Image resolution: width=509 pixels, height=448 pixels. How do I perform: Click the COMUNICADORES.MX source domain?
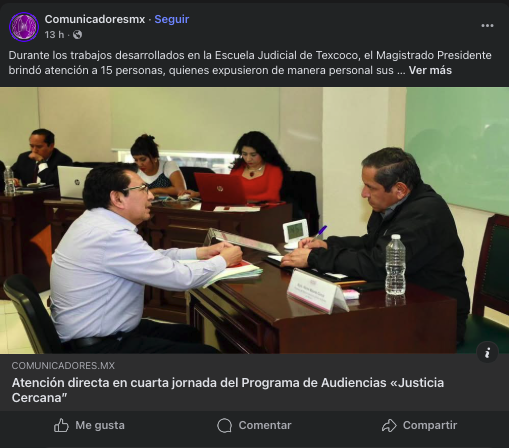pos(63,366)
